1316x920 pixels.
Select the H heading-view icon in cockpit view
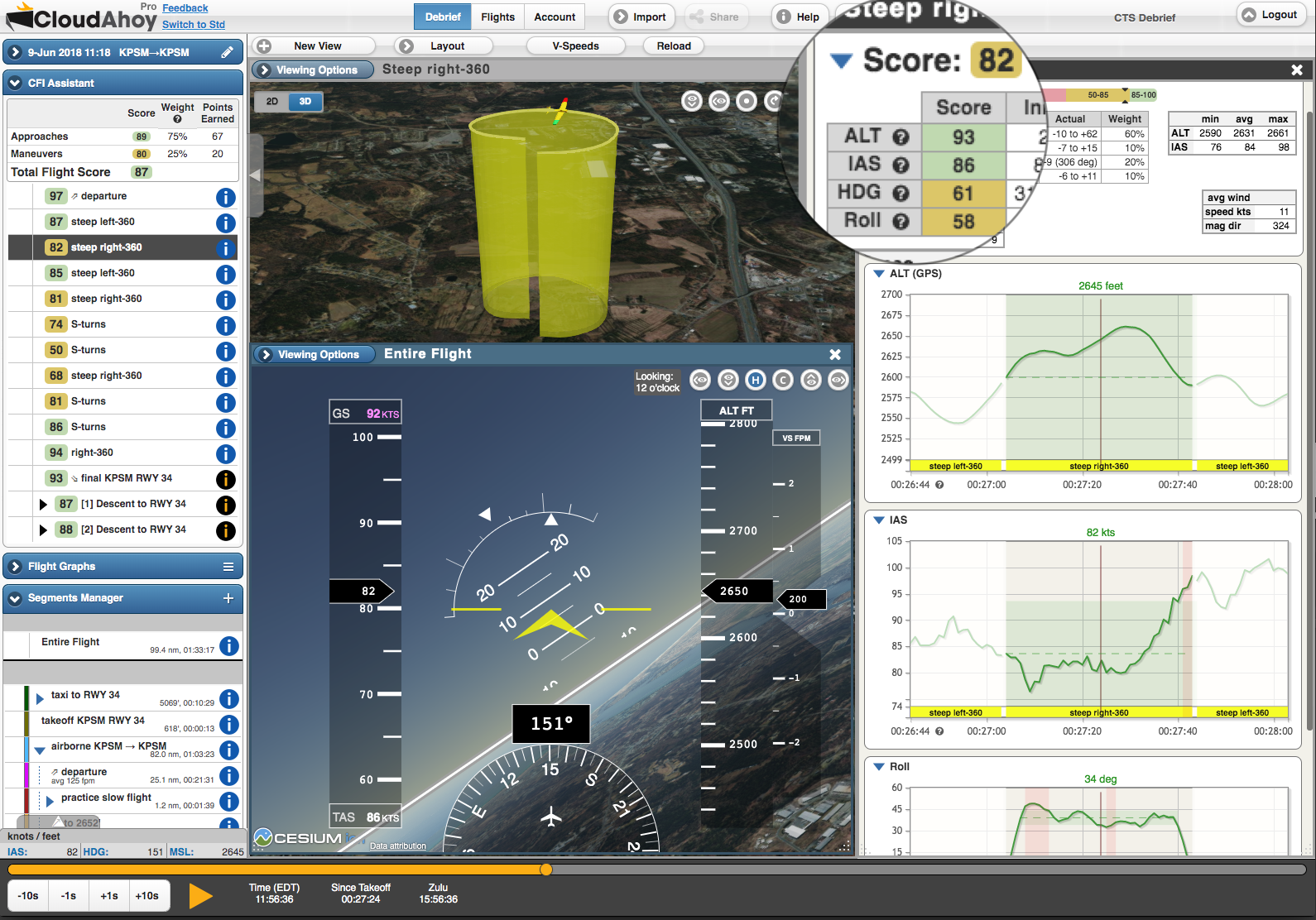pos(755,380)
